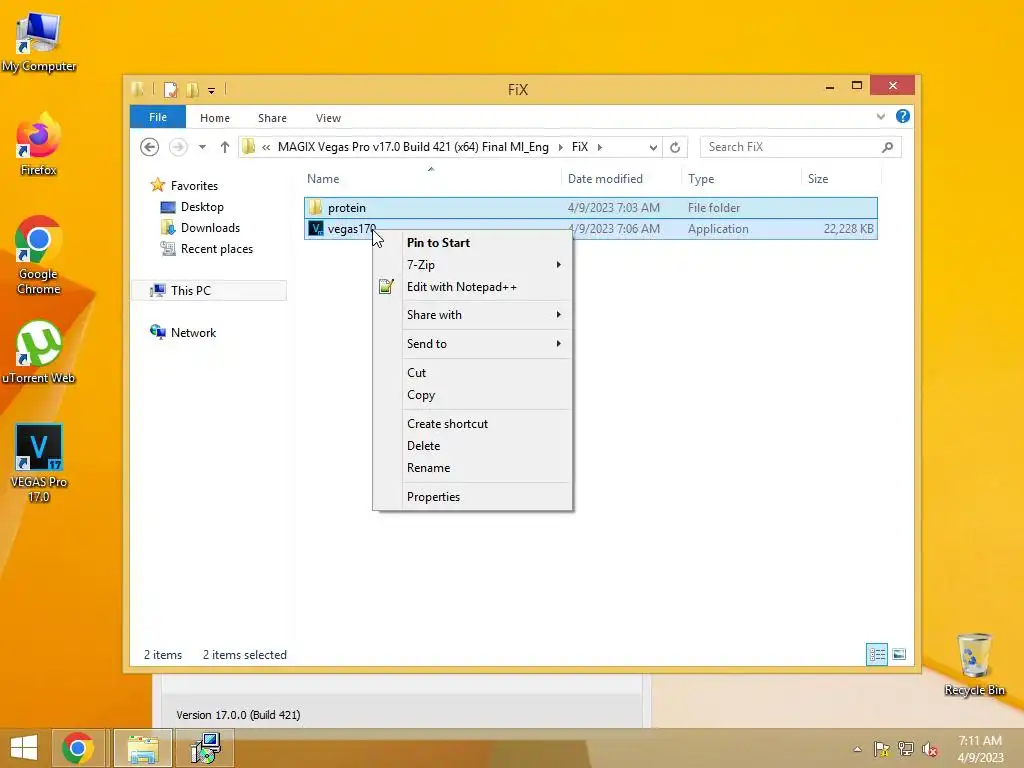
Task: Click quick access Properties icon in titlebar
Action: click(170, 89)
